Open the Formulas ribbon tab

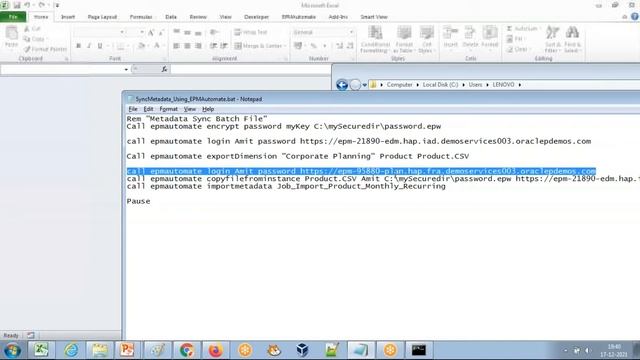coord(141,17)
